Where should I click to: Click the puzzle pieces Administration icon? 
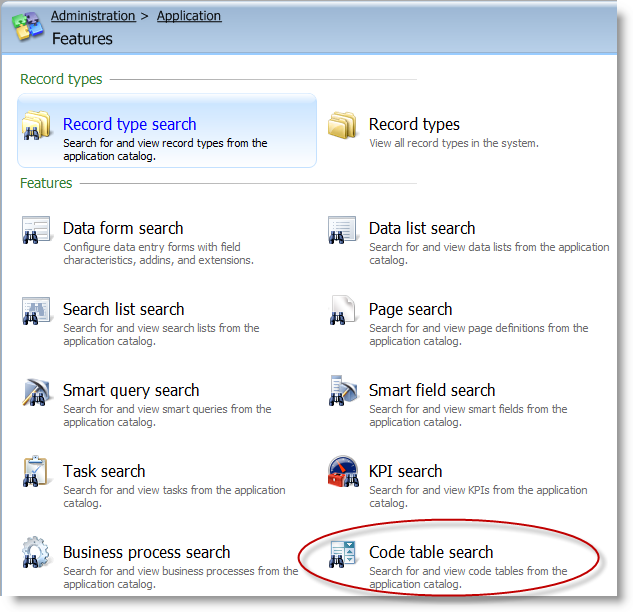27,27
